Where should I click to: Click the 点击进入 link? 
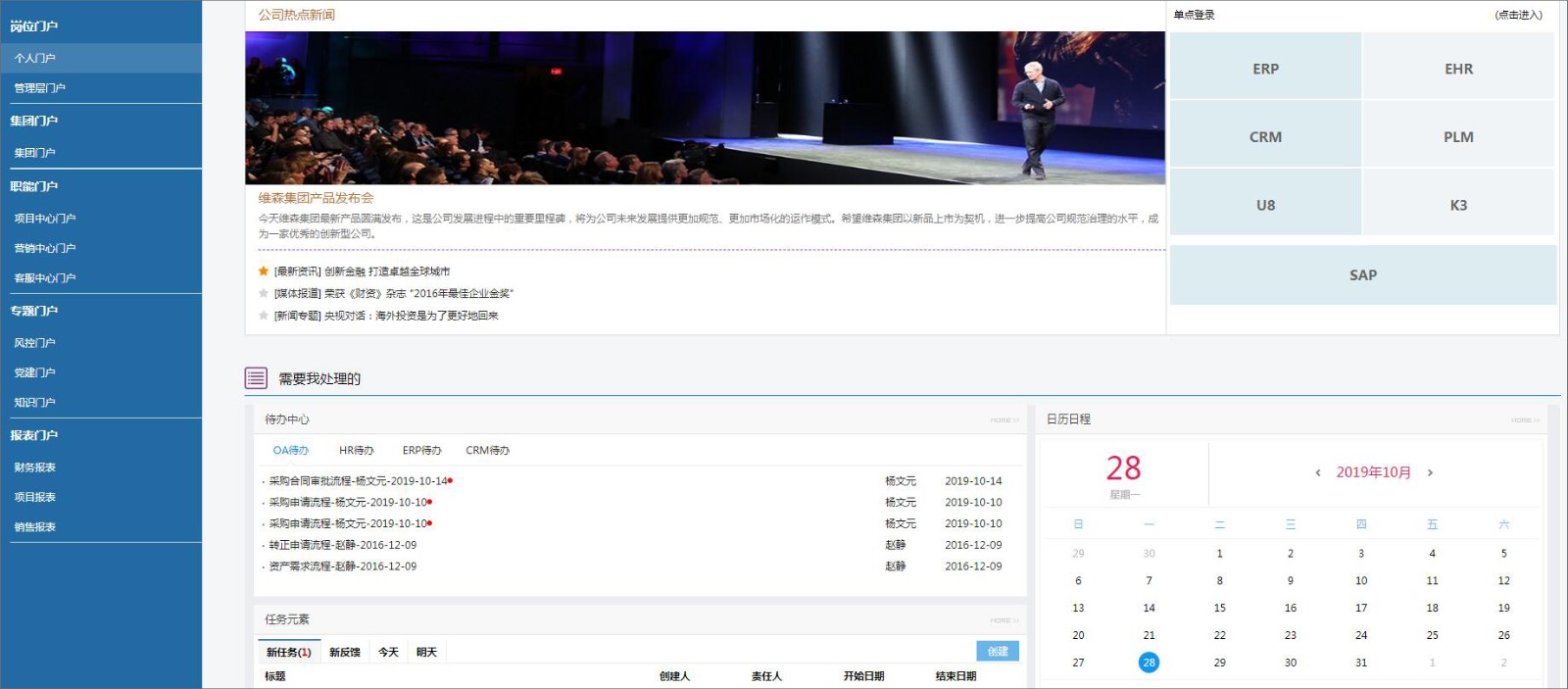tap(1518, 15)
